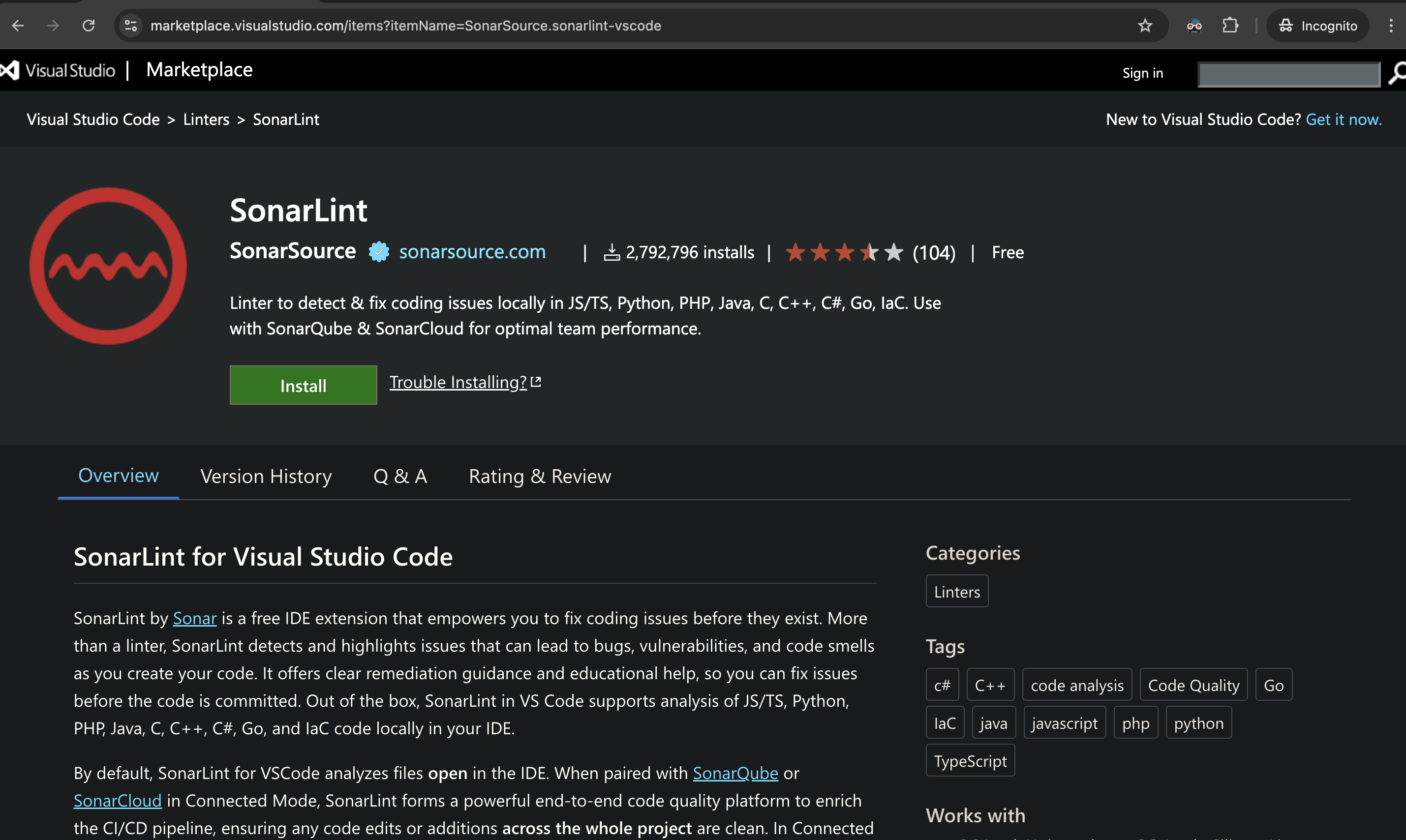
Task: Select the python tag
Action: click(x=1198, y=723)
